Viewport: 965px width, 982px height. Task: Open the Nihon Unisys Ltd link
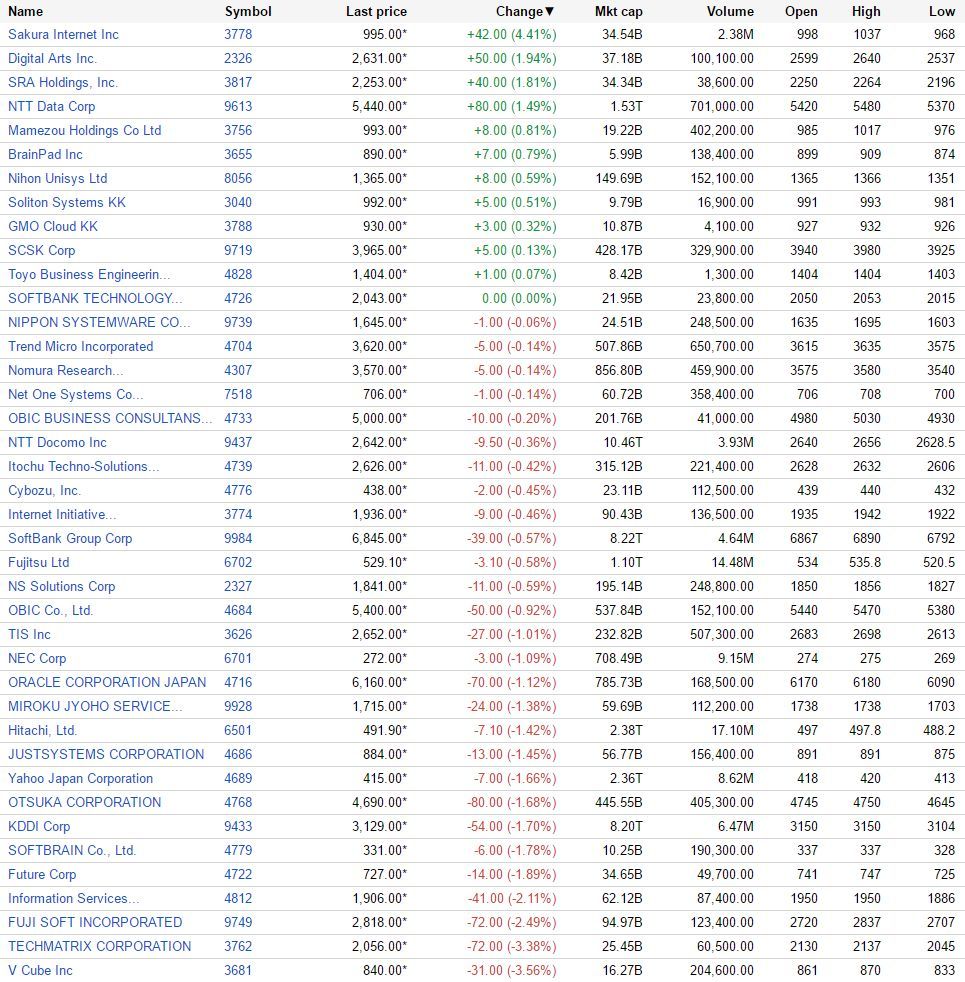point(58,178)
